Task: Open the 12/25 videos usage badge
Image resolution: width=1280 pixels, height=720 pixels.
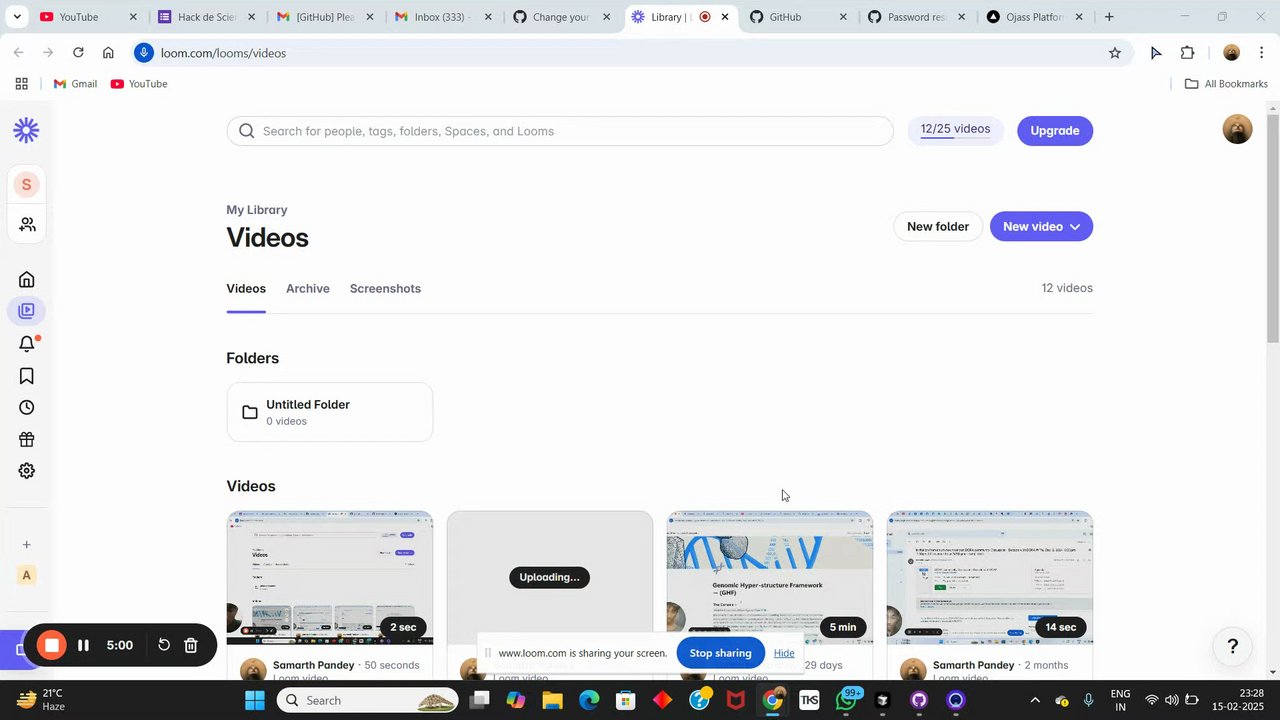Action: pyautogui.click(x=955, y=130)
